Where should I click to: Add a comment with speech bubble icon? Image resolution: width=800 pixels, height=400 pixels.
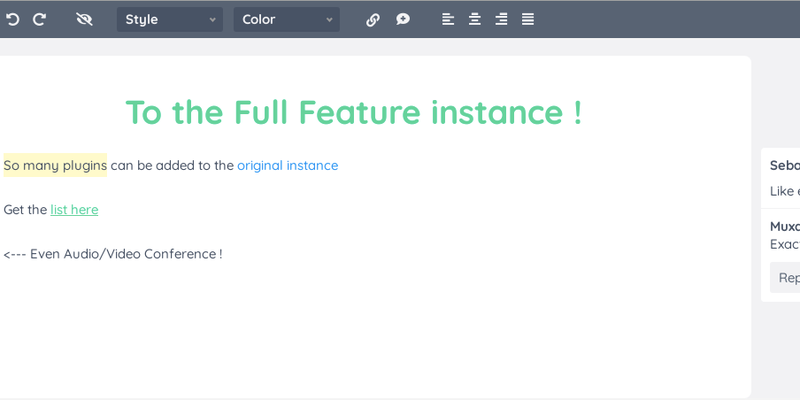[403, 19]
